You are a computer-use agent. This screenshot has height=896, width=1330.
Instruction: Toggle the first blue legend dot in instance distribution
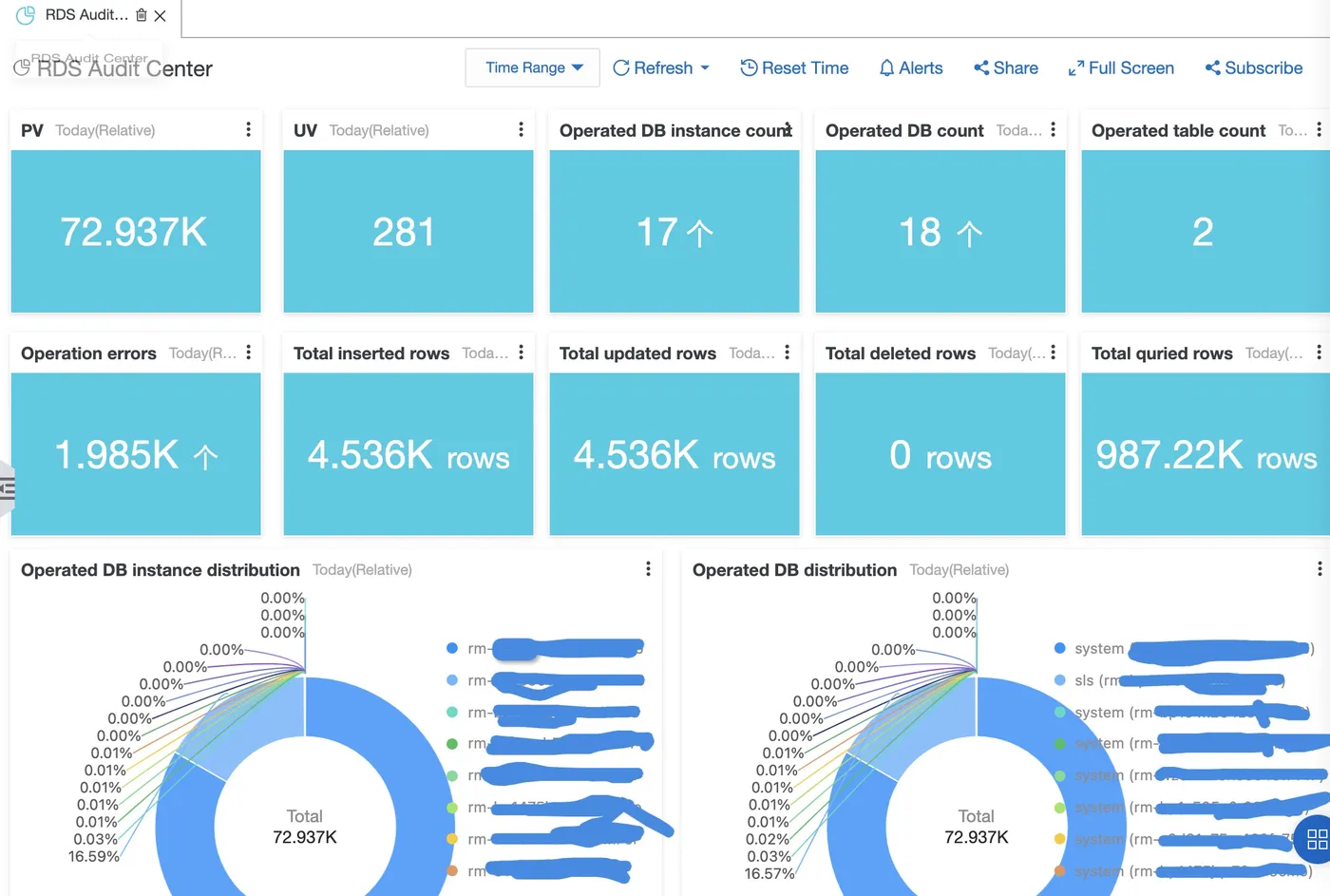452,648
